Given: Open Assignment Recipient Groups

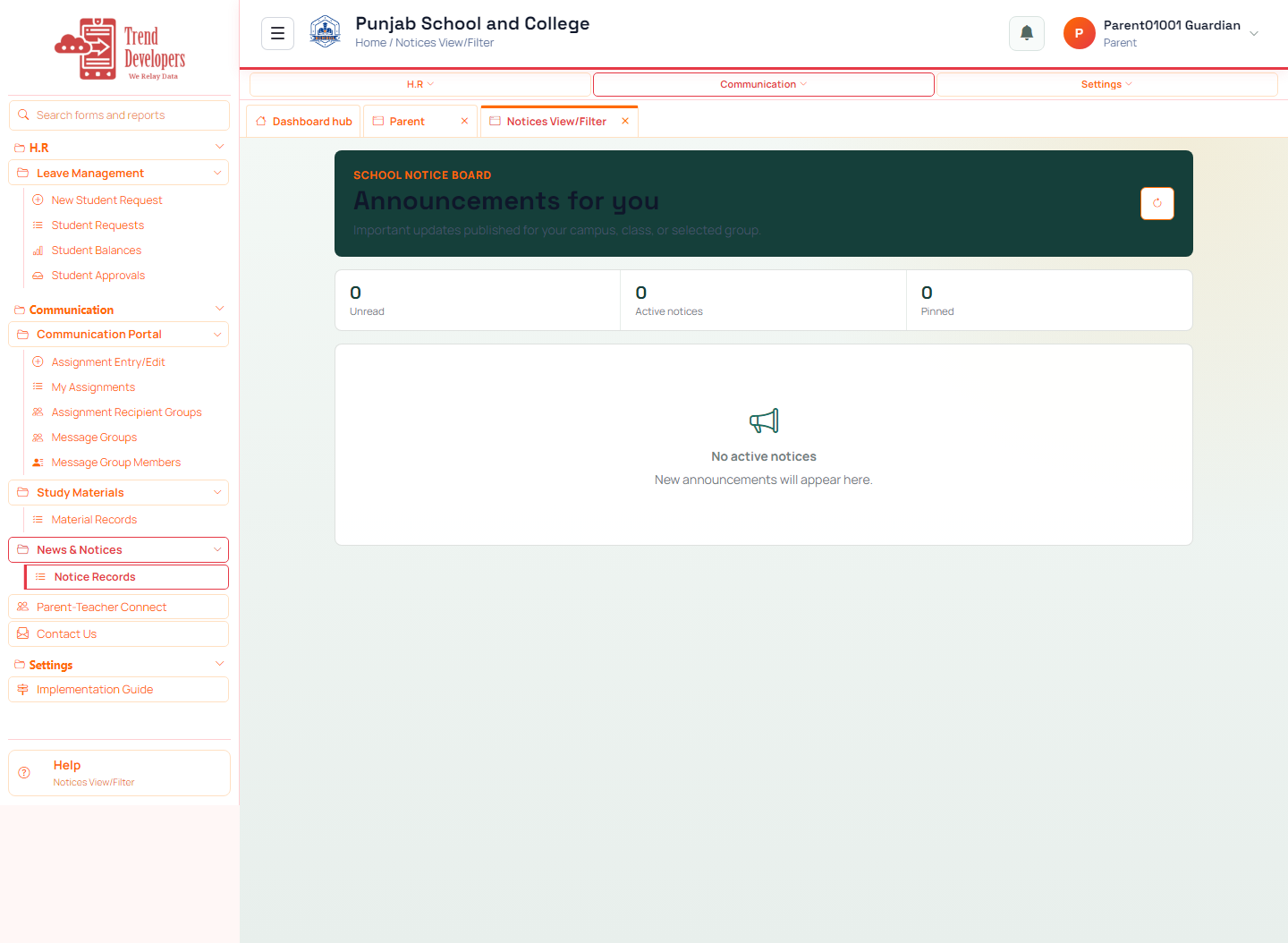Looking at the screenshot, I should pyautogui.click(x=126, y=412).
